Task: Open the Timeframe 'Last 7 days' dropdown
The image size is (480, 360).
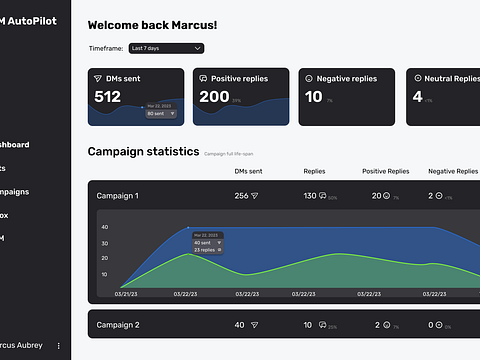Action: pyautogui.click(x=166, y=48)
